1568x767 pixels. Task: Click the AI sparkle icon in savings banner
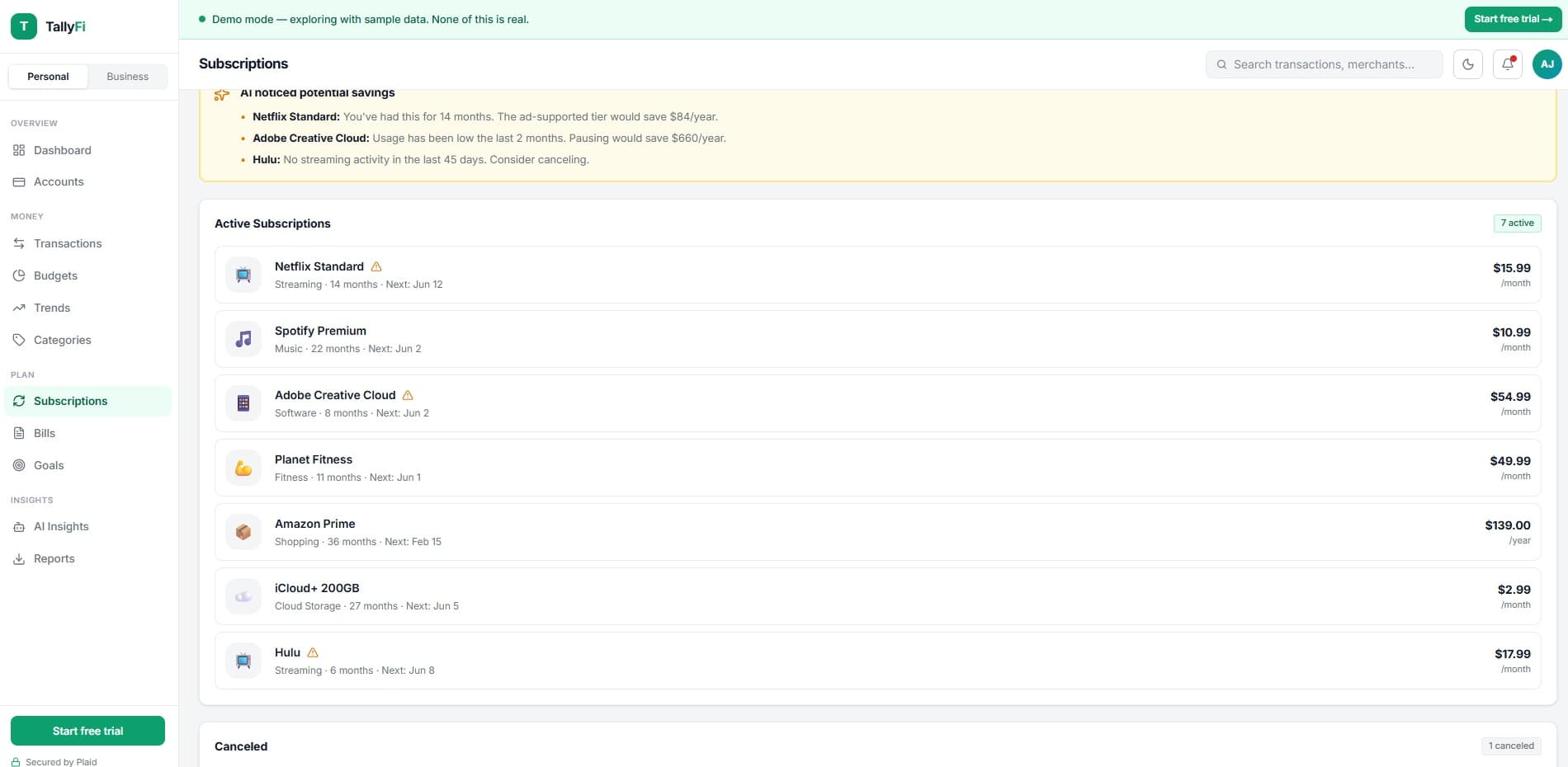[x=221, y=94]
